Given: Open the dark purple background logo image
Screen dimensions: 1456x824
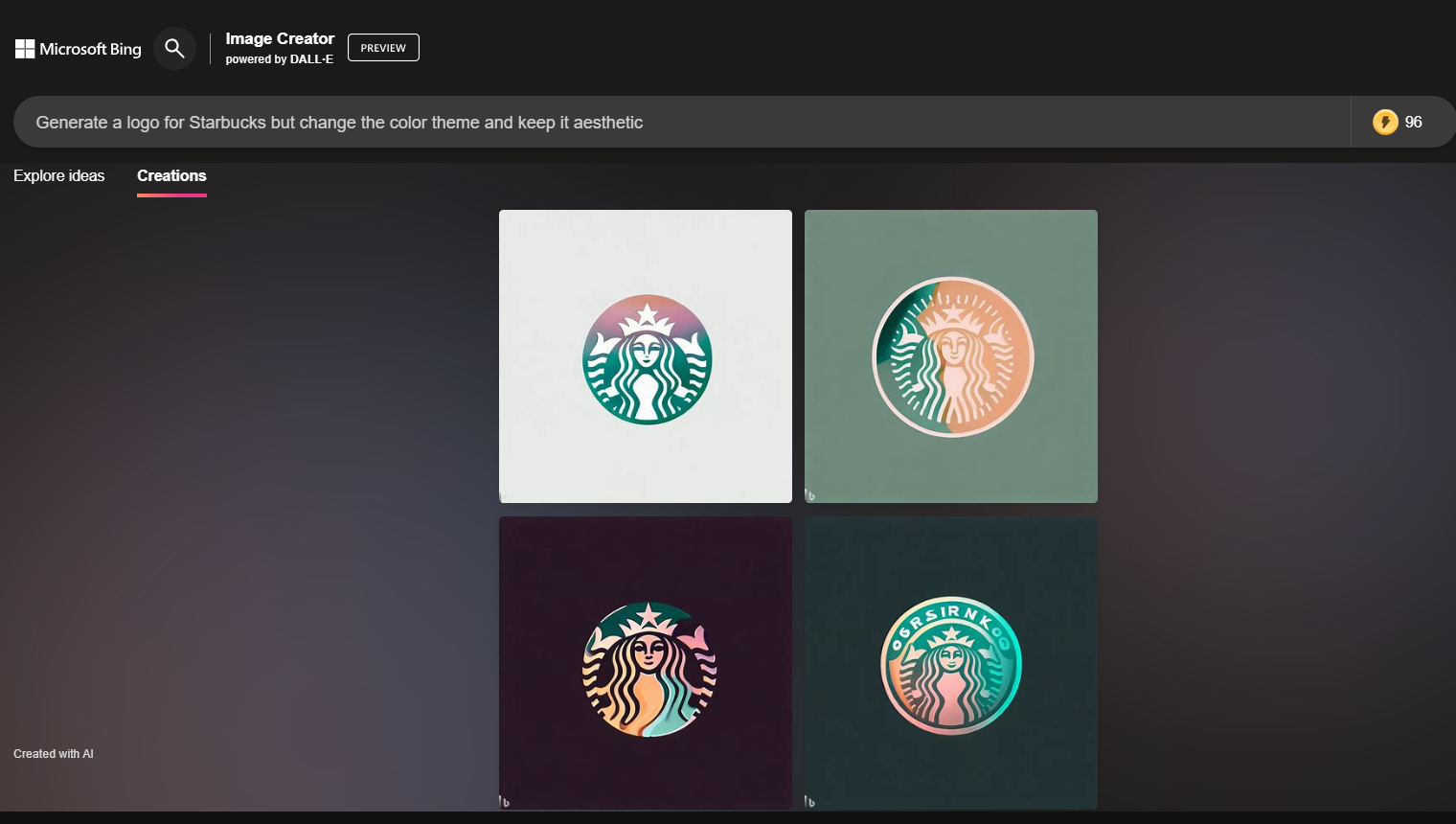Looking at the screenshot, I should (646, 663).
